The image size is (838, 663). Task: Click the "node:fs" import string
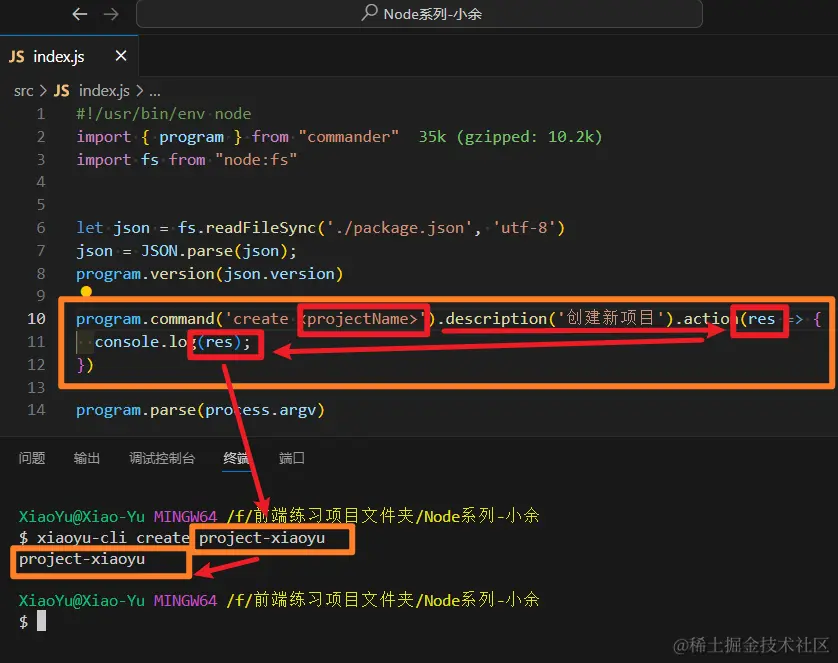(256, 160)
